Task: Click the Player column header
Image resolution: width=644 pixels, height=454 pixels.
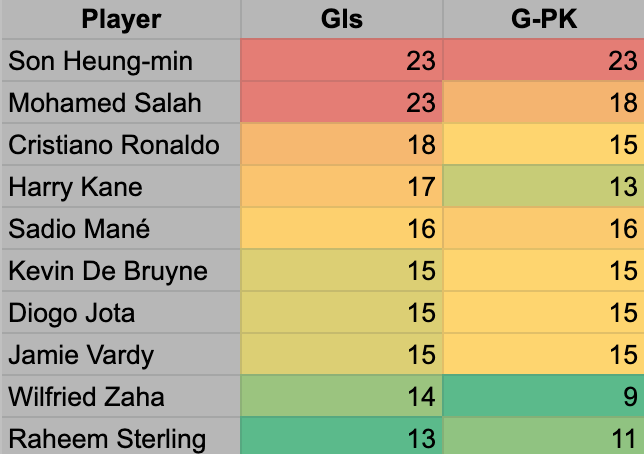Action: pos(120,19)
